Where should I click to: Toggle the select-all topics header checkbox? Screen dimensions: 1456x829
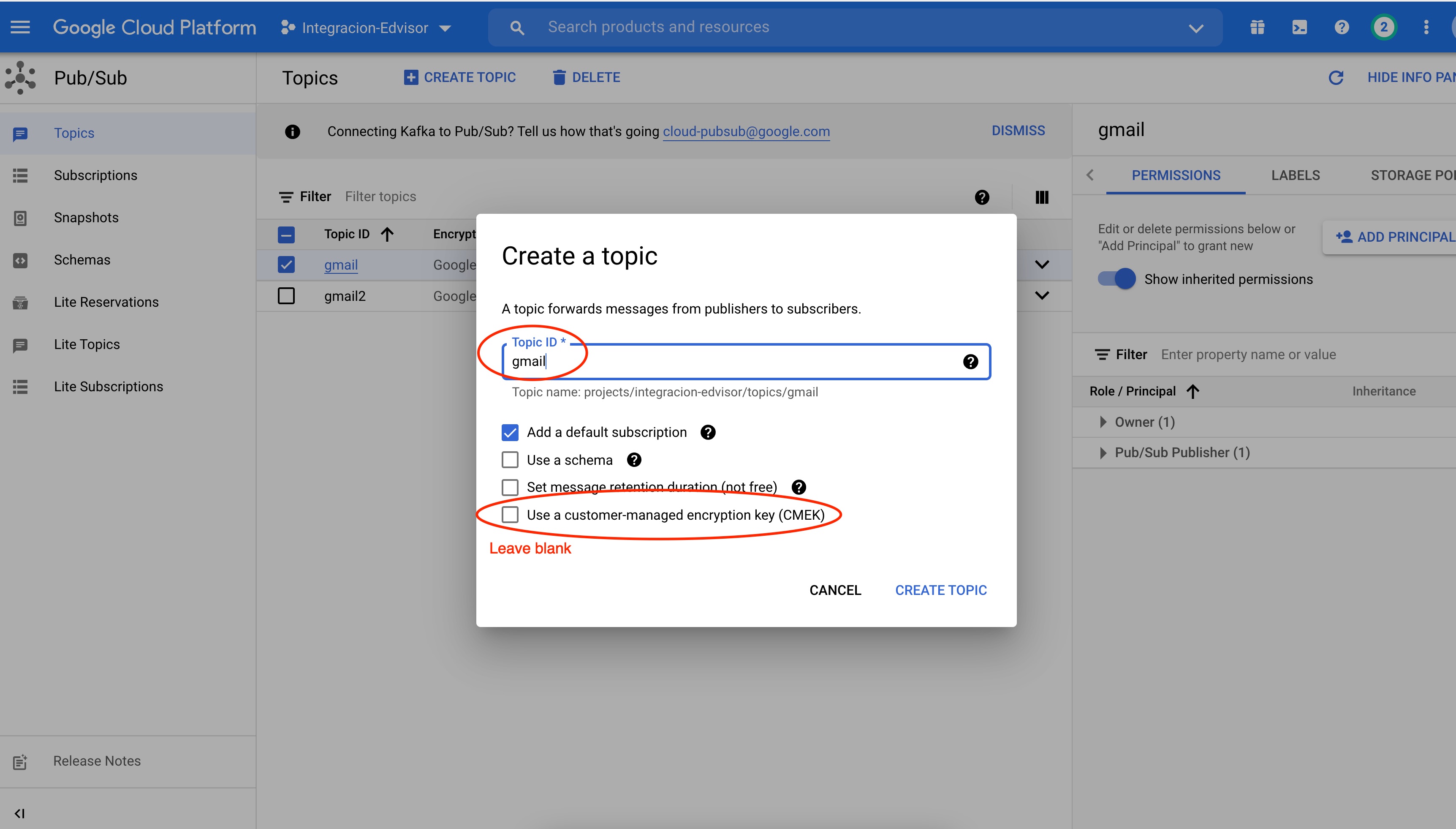pos(286,234)
